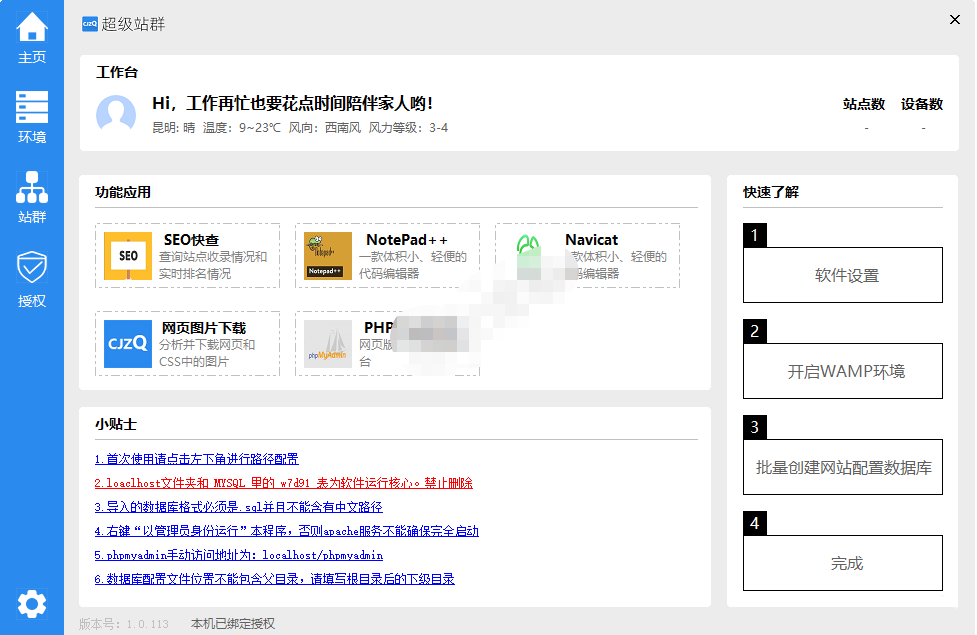Click the 开启WAMP环境 button
Image resolution: width=977 pixels, height=635 pixels.
[x=842, y=371]
